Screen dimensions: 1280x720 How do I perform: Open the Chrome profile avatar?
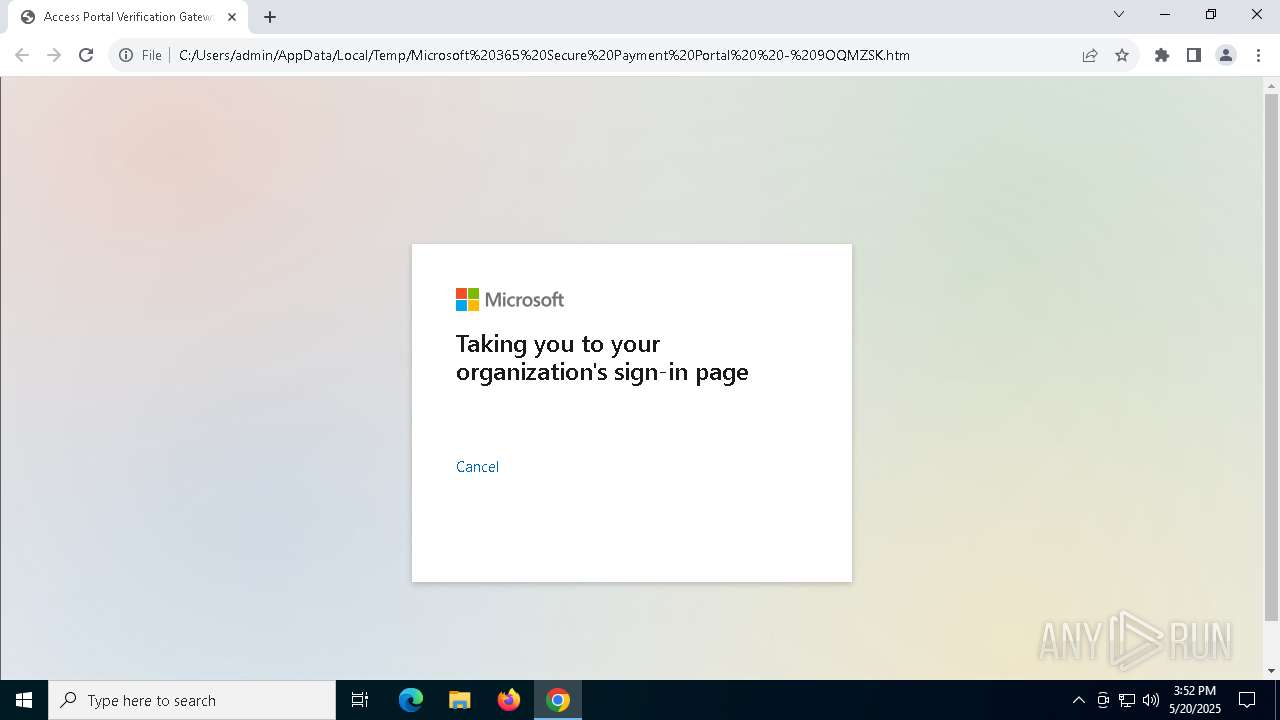coord(1226,55)
